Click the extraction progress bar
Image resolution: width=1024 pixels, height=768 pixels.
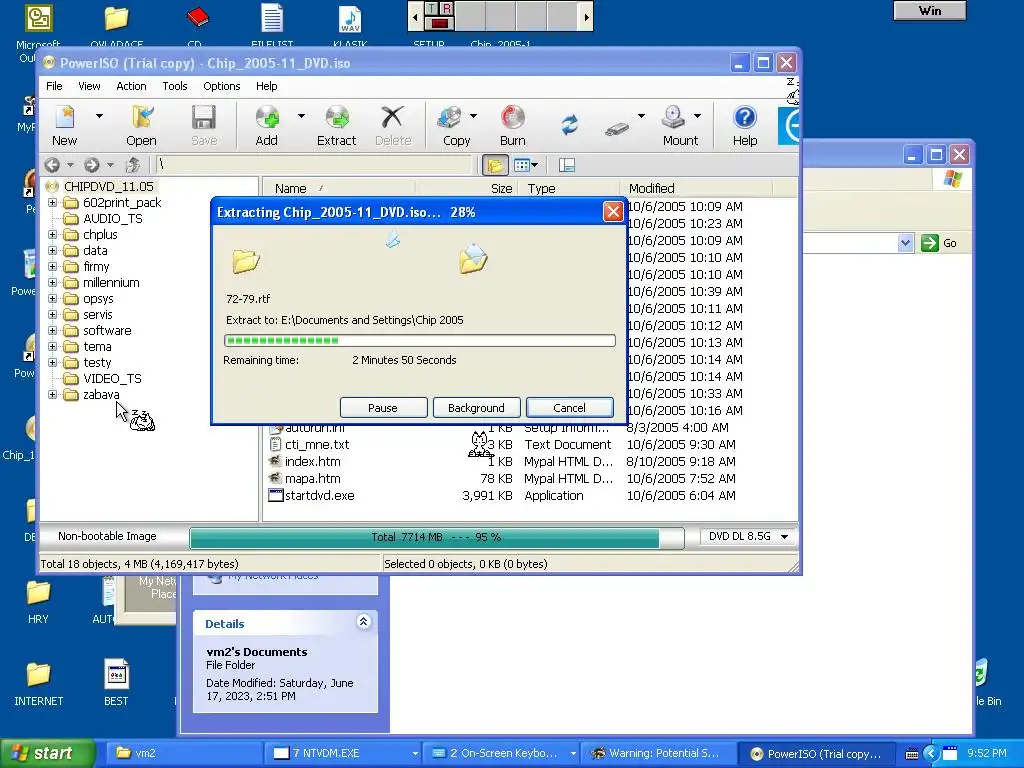(x=420, y=340)
